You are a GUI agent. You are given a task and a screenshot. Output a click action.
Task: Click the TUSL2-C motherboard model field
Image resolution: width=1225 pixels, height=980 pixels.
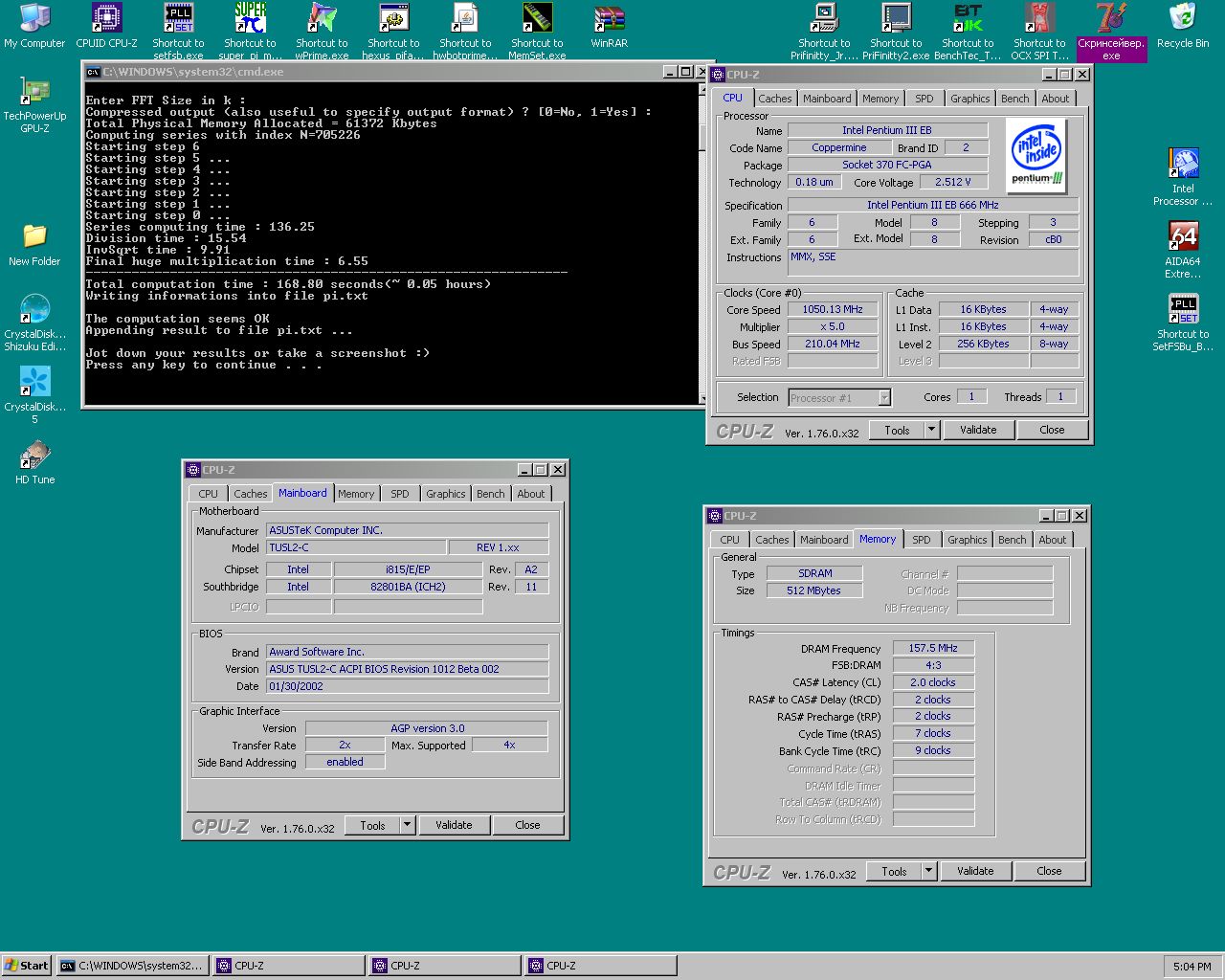pos(356,547)
